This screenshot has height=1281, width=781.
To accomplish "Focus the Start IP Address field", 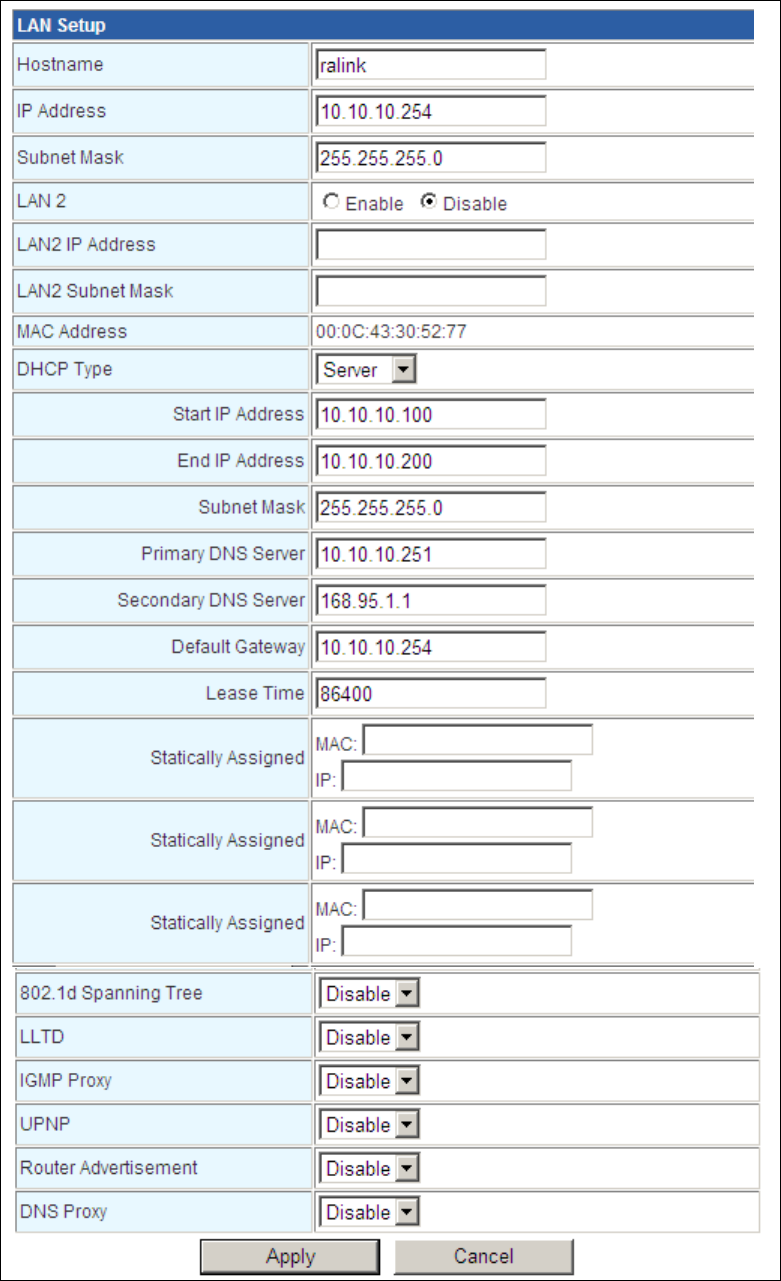I will tap(431, 414).
